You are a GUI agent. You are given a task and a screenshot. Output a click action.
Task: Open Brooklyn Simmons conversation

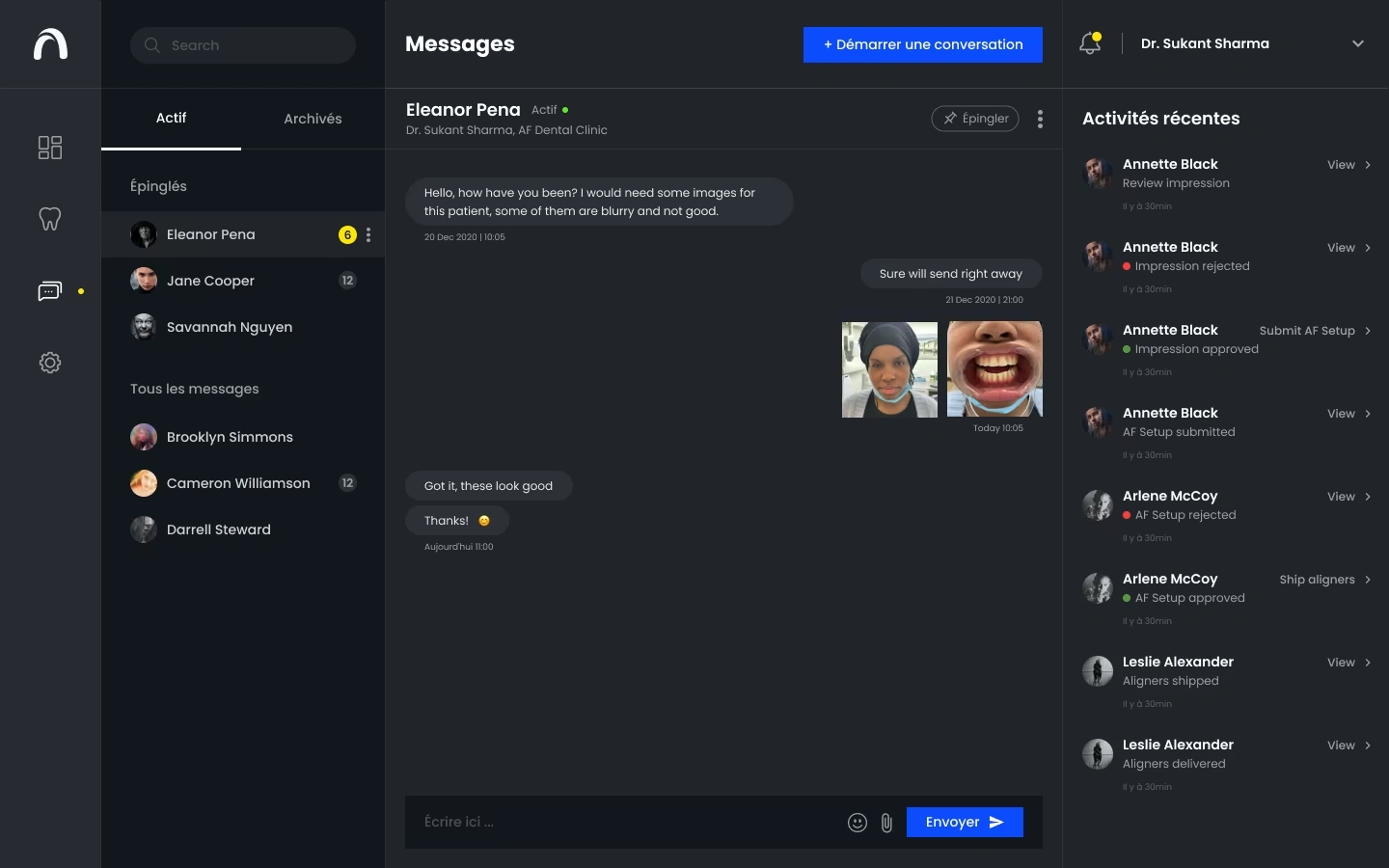click(x=243, y=437)
